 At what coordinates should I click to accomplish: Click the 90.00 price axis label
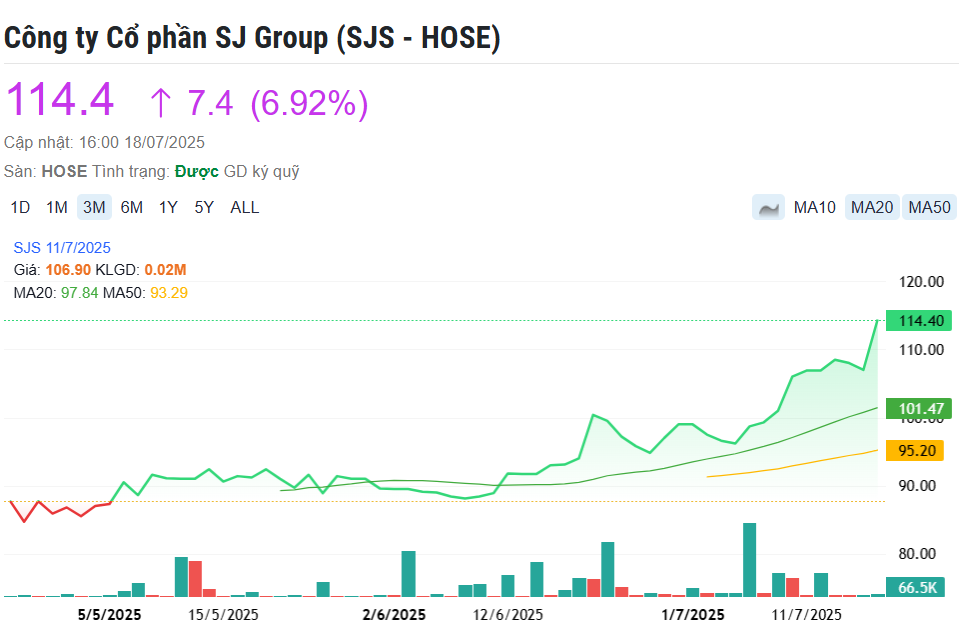pos(917,486)
